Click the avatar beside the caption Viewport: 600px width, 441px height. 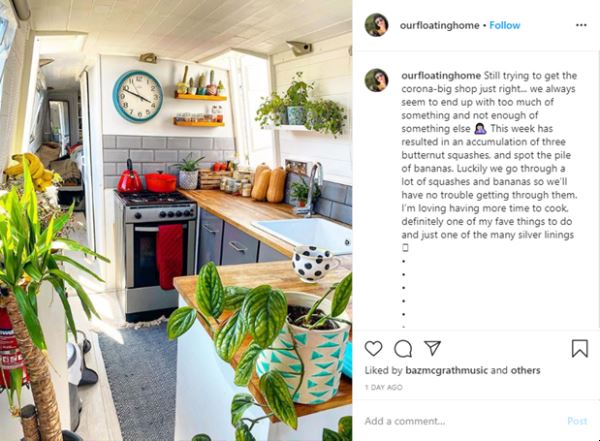pos(377,80)
